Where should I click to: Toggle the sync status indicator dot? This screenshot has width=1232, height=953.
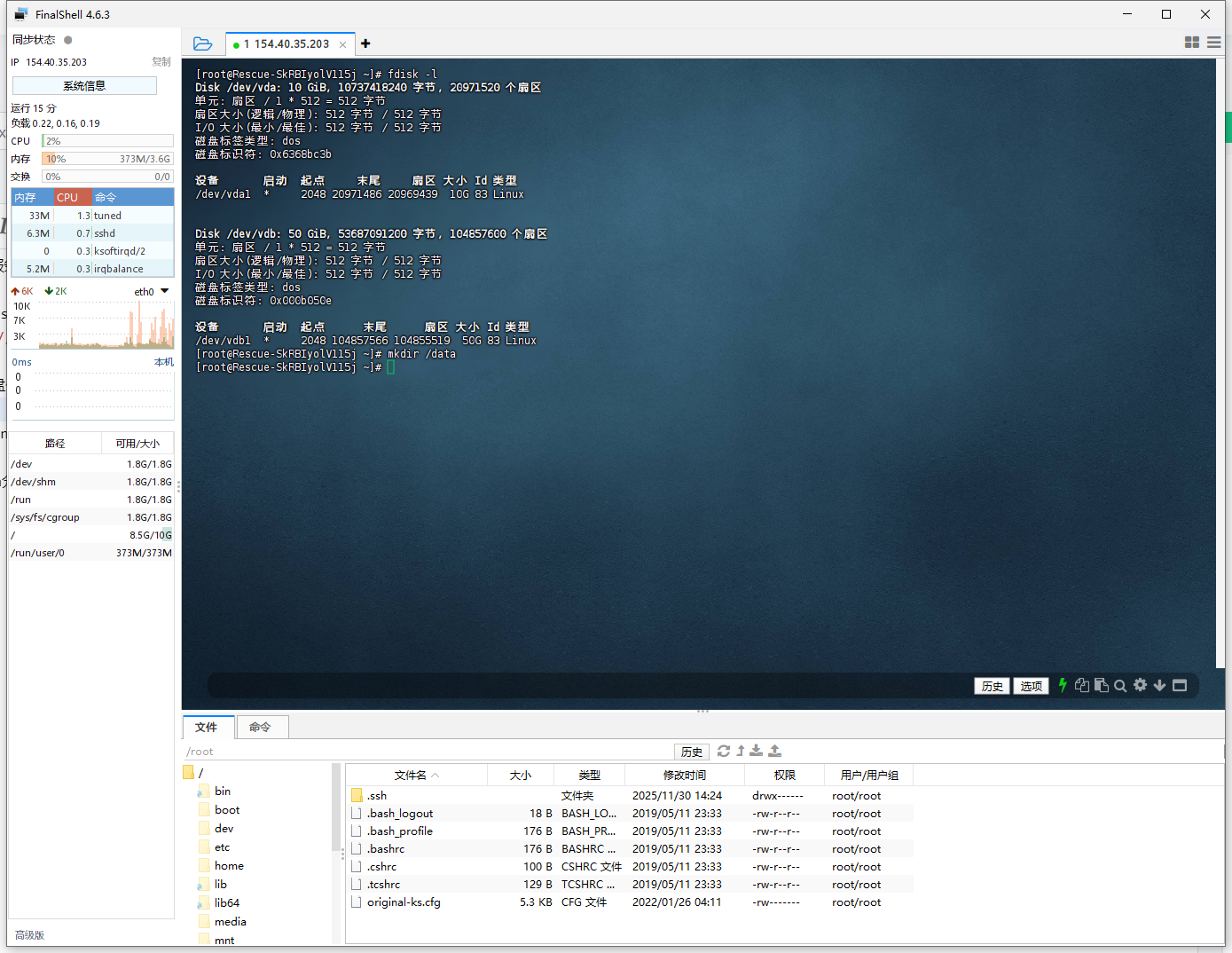68,40
